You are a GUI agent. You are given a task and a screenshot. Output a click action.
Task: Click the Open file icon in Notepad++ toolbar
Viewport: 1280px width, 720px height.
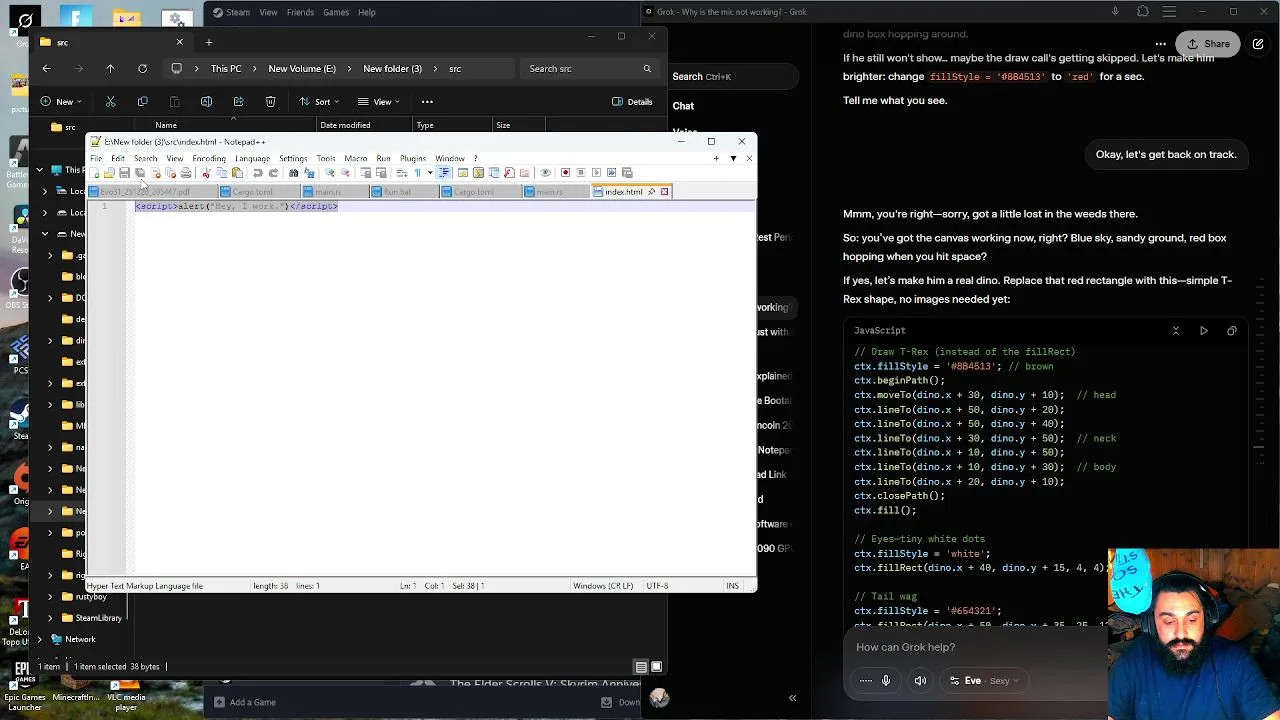pyautogui.click(x=109, y=173)
